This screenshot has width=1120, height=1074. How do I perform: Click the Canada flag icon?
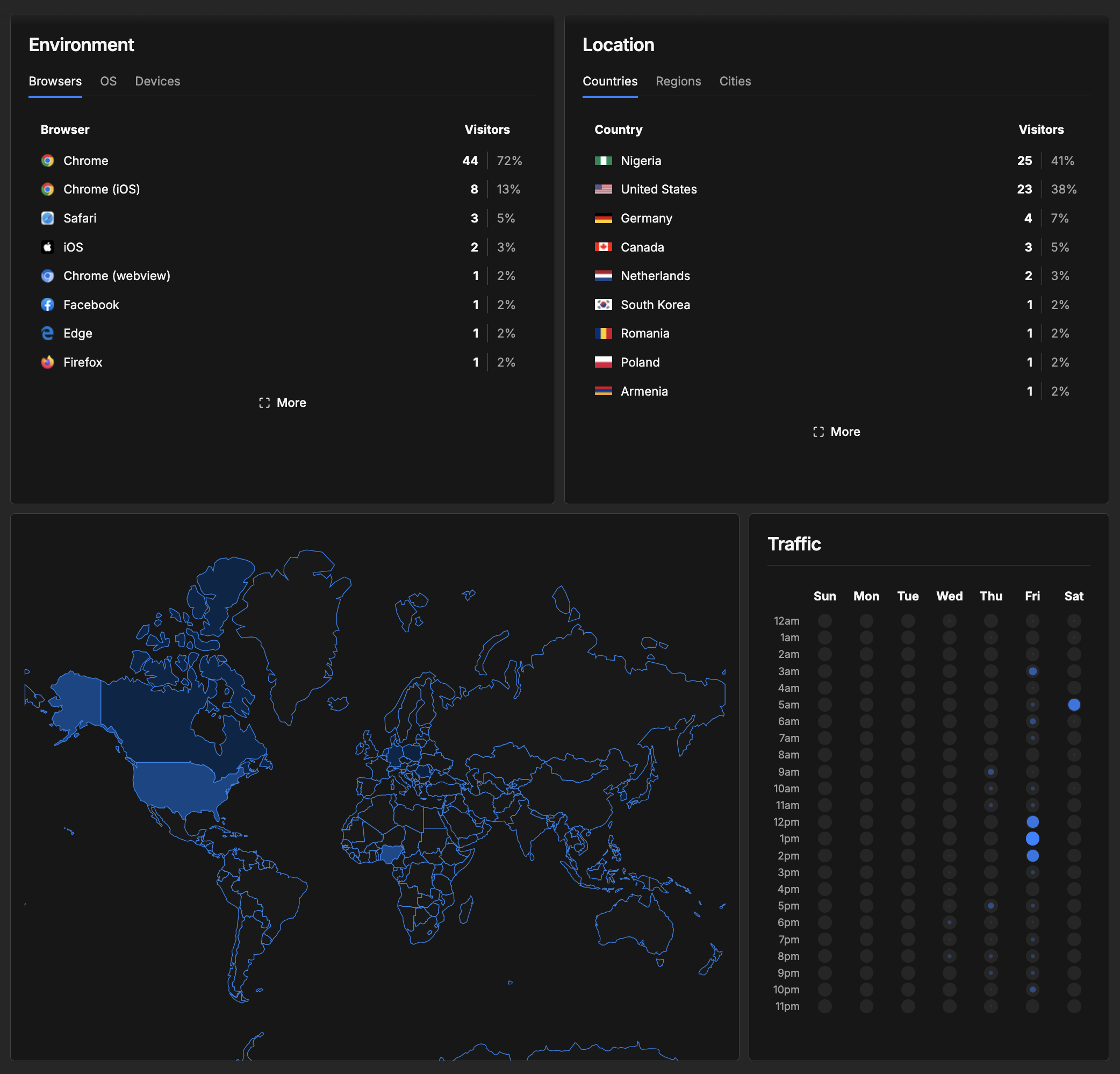coord(603,247)
